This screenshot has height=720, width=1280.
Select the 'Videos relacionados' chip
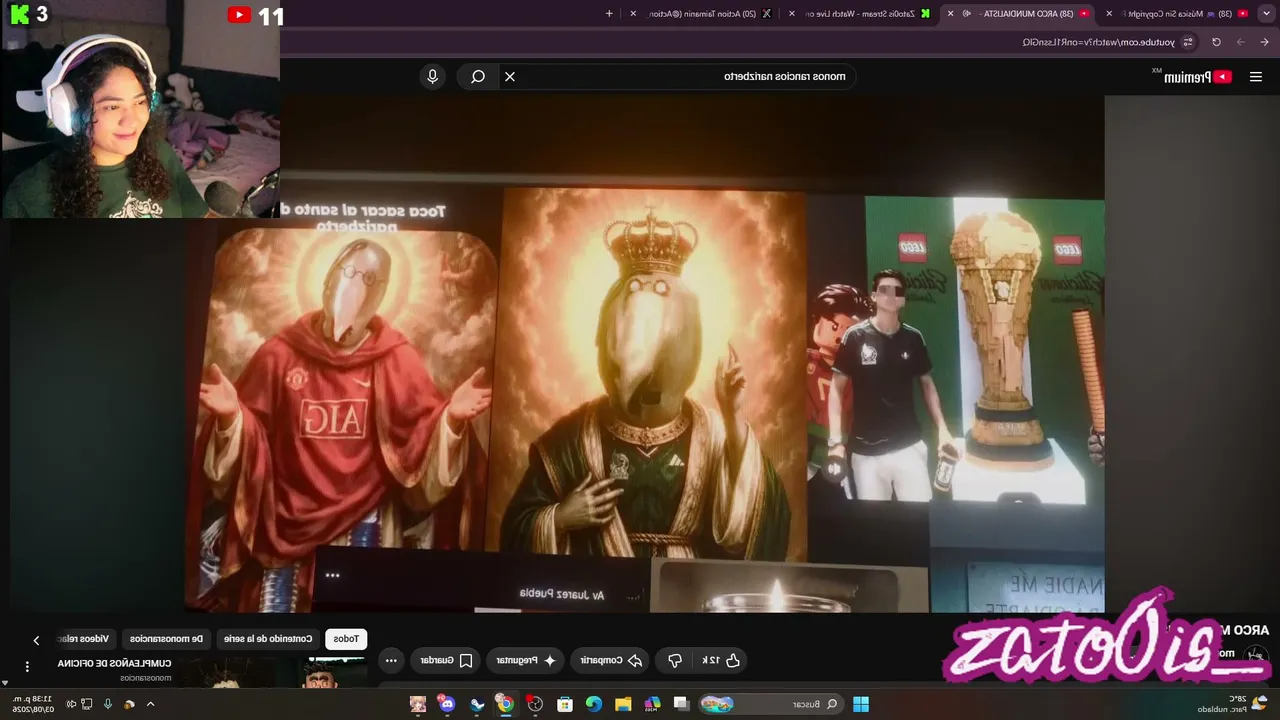pos(88,639)
